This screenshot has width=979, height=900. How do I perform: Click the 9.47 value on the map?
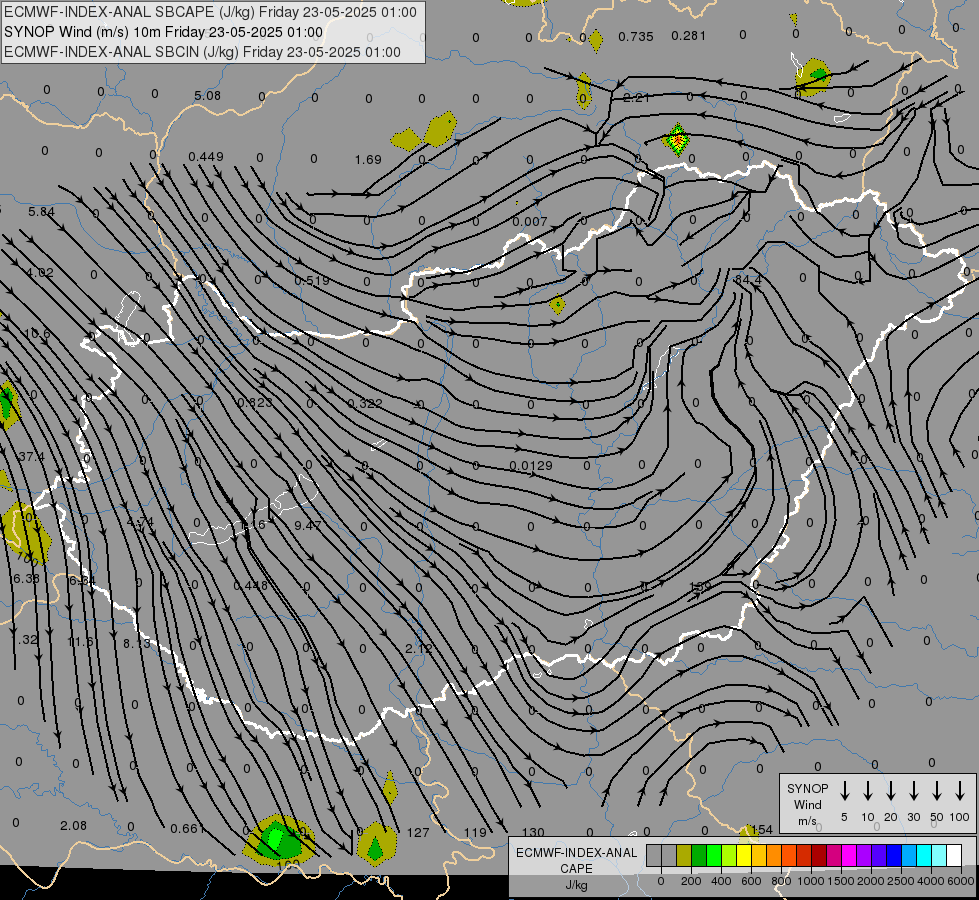pos(308,525)
